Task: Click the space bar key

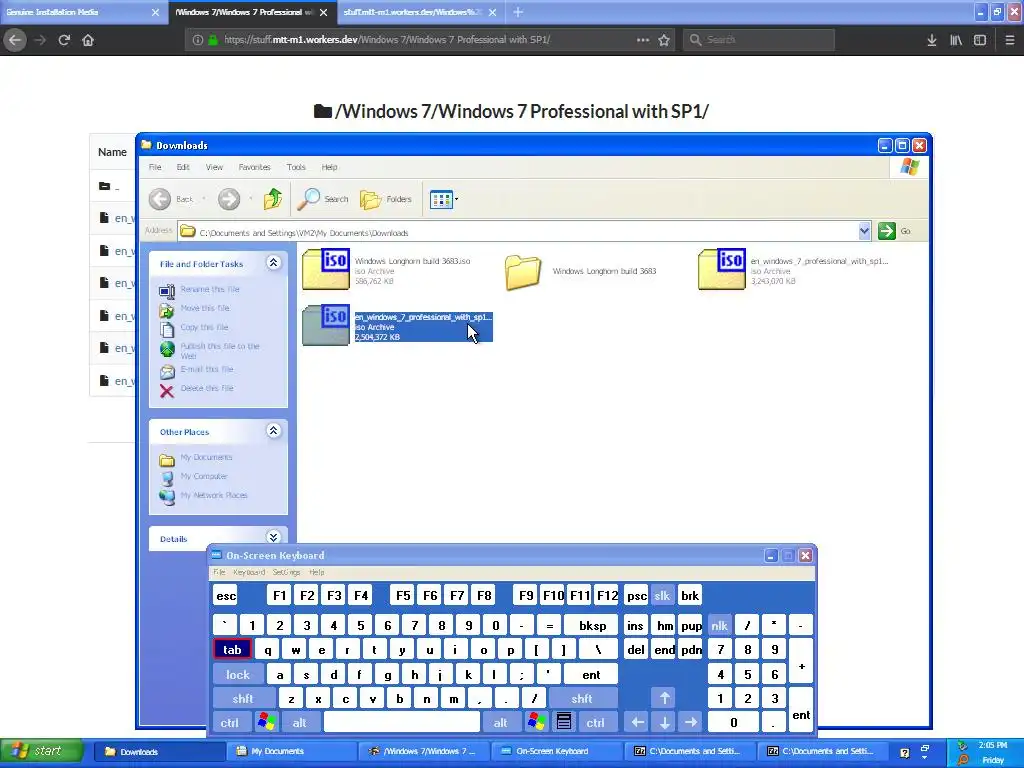Action: [x=402, y=723]
